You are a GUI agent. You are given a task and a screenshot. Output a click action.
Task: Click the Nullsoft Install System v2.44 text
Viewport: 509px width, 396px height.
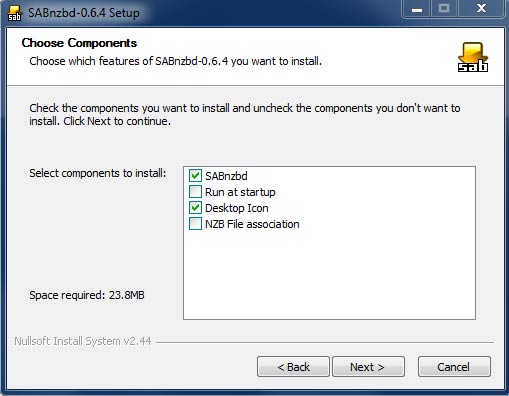[x=83, y=341]
